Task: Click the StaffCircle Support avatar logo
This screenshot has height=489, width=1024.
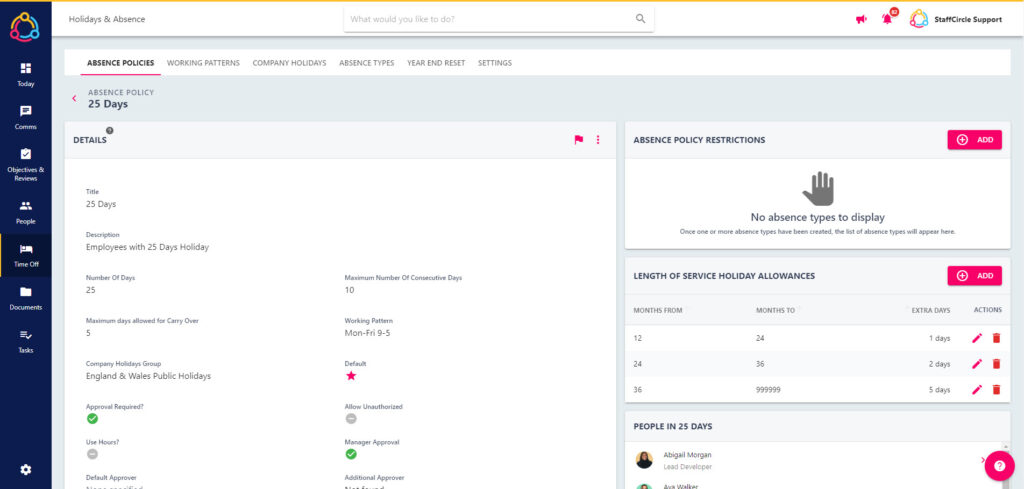Action: pos(919,19)
